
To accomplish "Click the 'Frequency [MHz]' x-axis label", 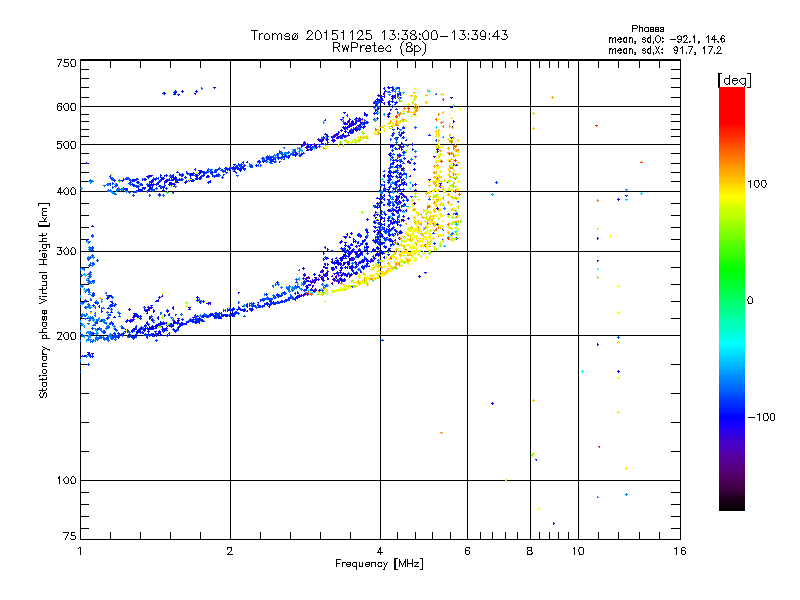I will tap(379, 564).
